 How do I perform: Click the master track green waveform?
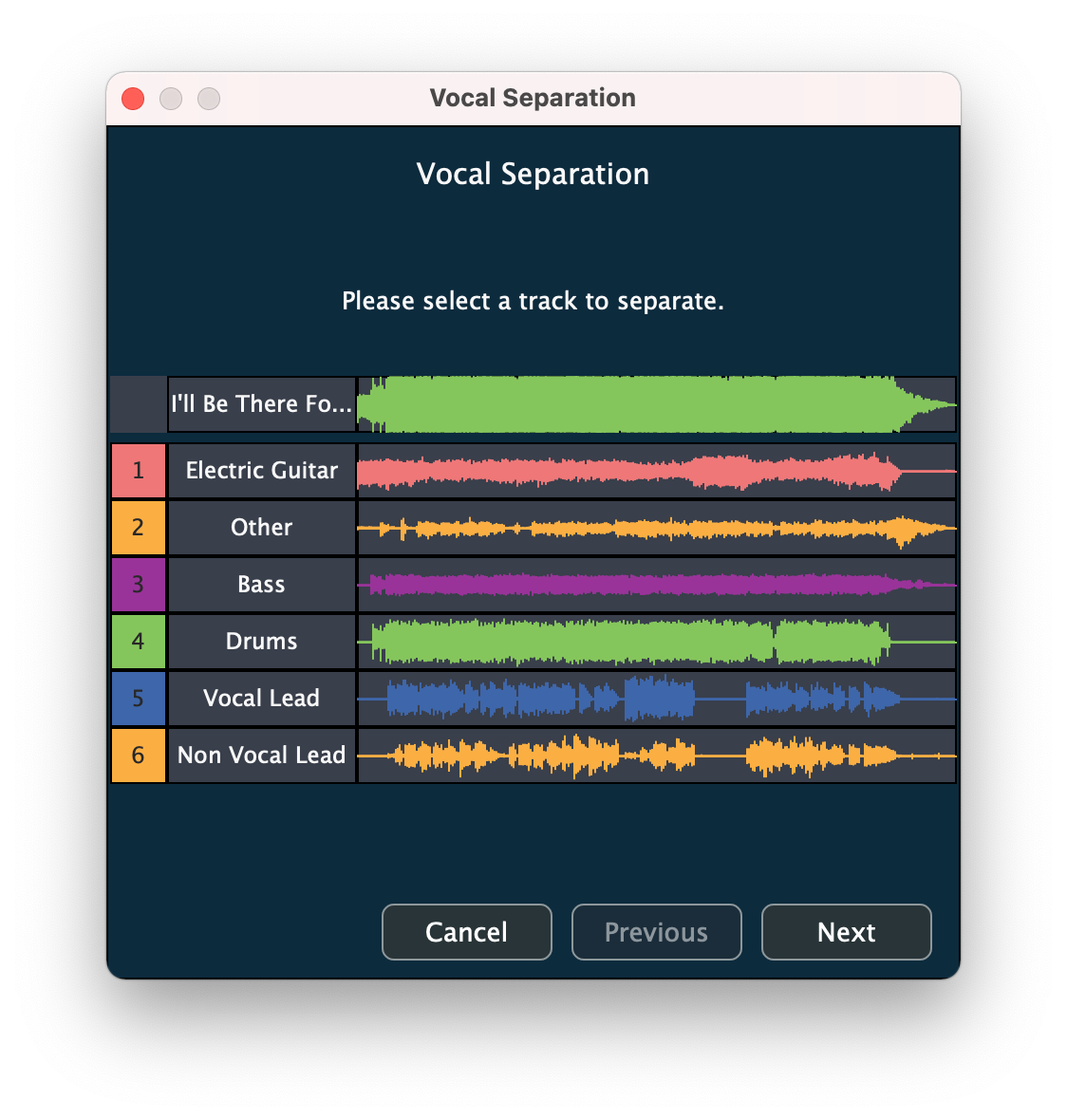click(655, 404)
